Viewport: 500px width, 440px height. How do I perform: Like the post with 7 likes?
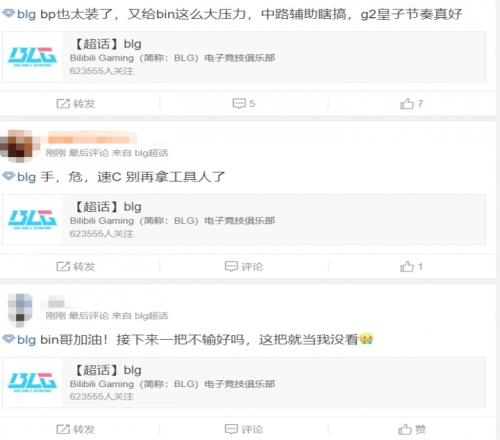[407, 104]
